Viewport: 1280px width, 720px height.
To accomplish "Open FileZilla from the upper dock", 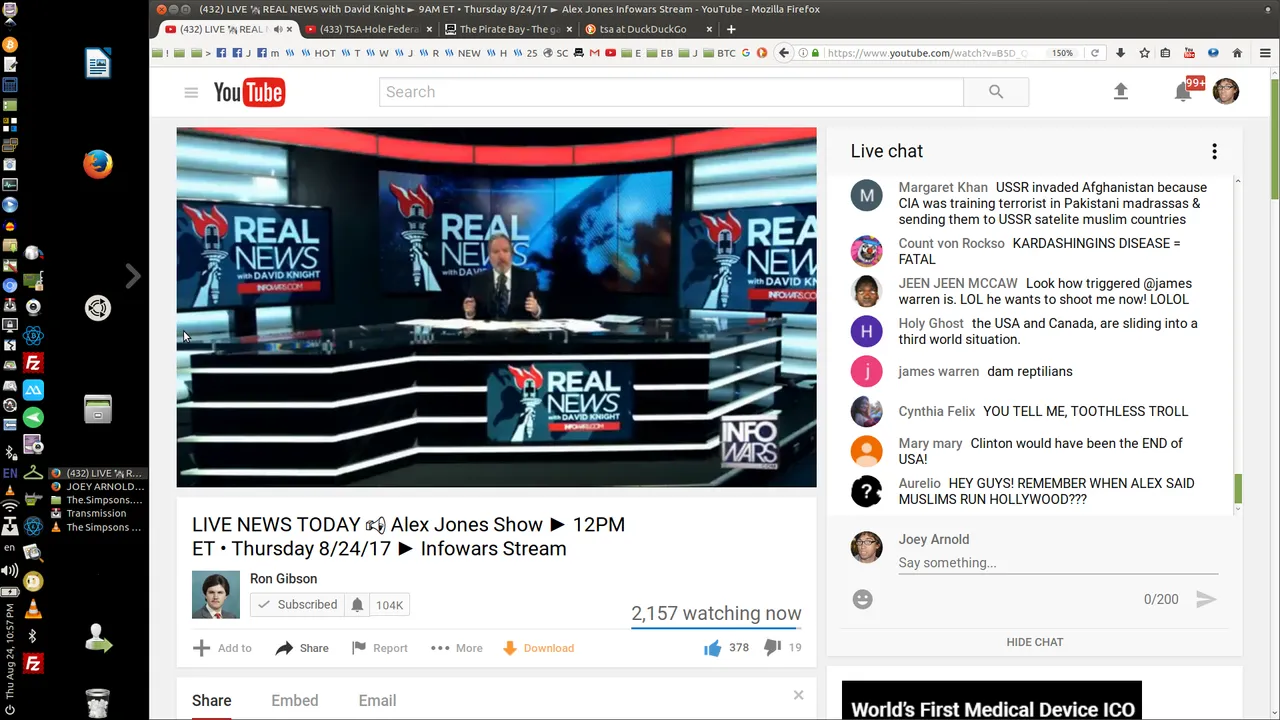I will tap(33, 363).
